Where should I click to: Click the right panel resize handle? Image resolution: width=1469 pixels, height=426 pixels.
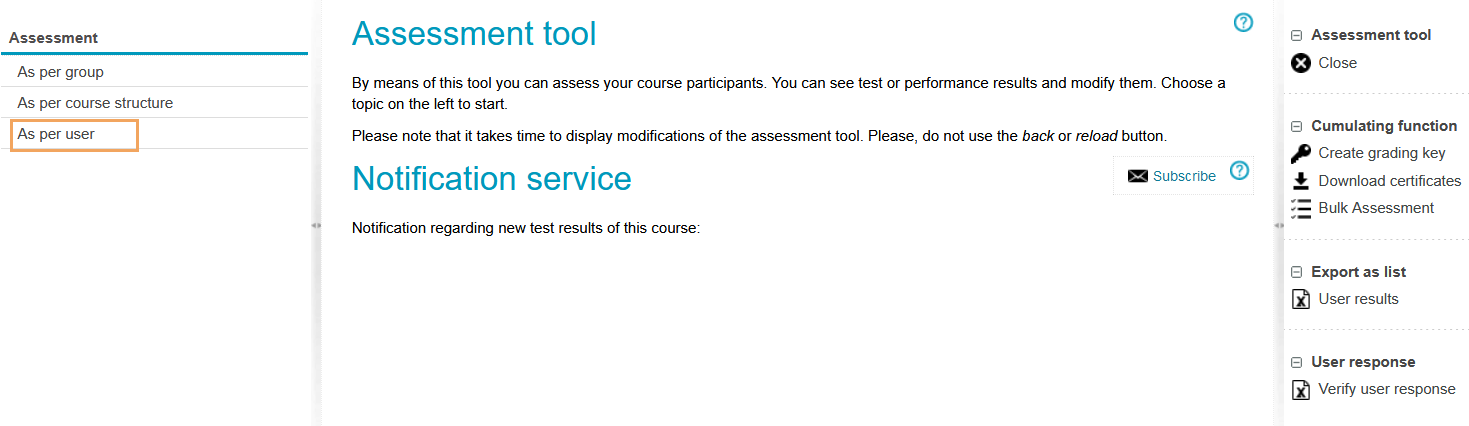[1279, 226]
